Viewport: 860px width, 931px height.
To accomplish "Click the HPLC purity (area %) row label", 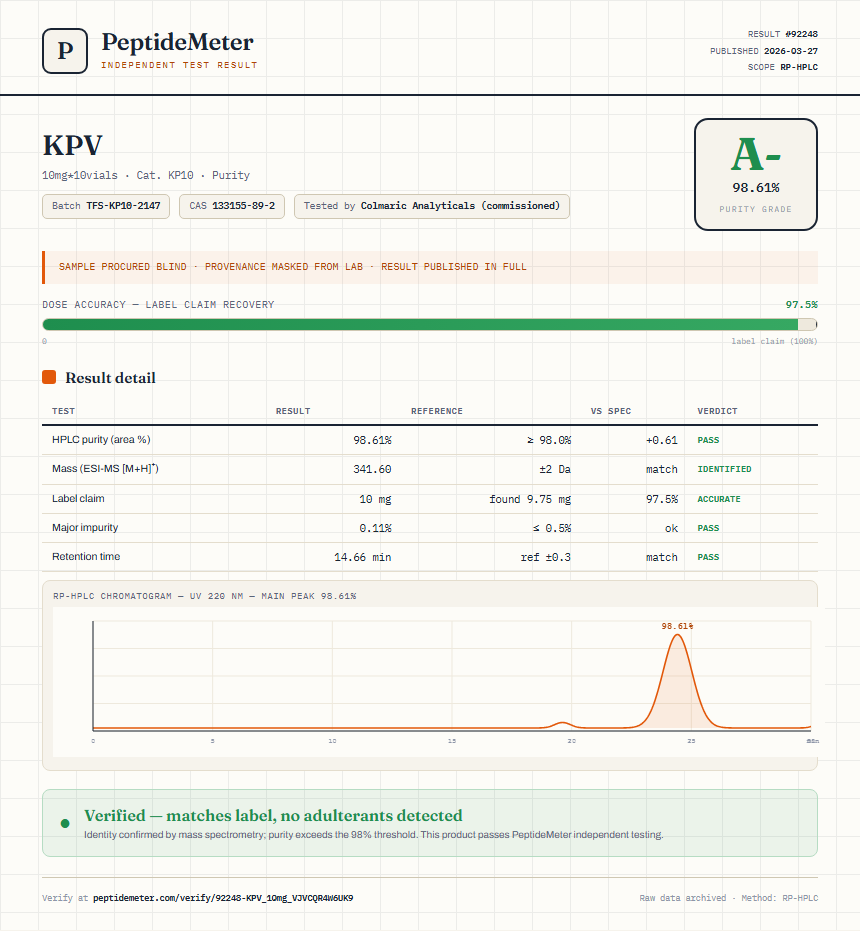I will (101, 439).
